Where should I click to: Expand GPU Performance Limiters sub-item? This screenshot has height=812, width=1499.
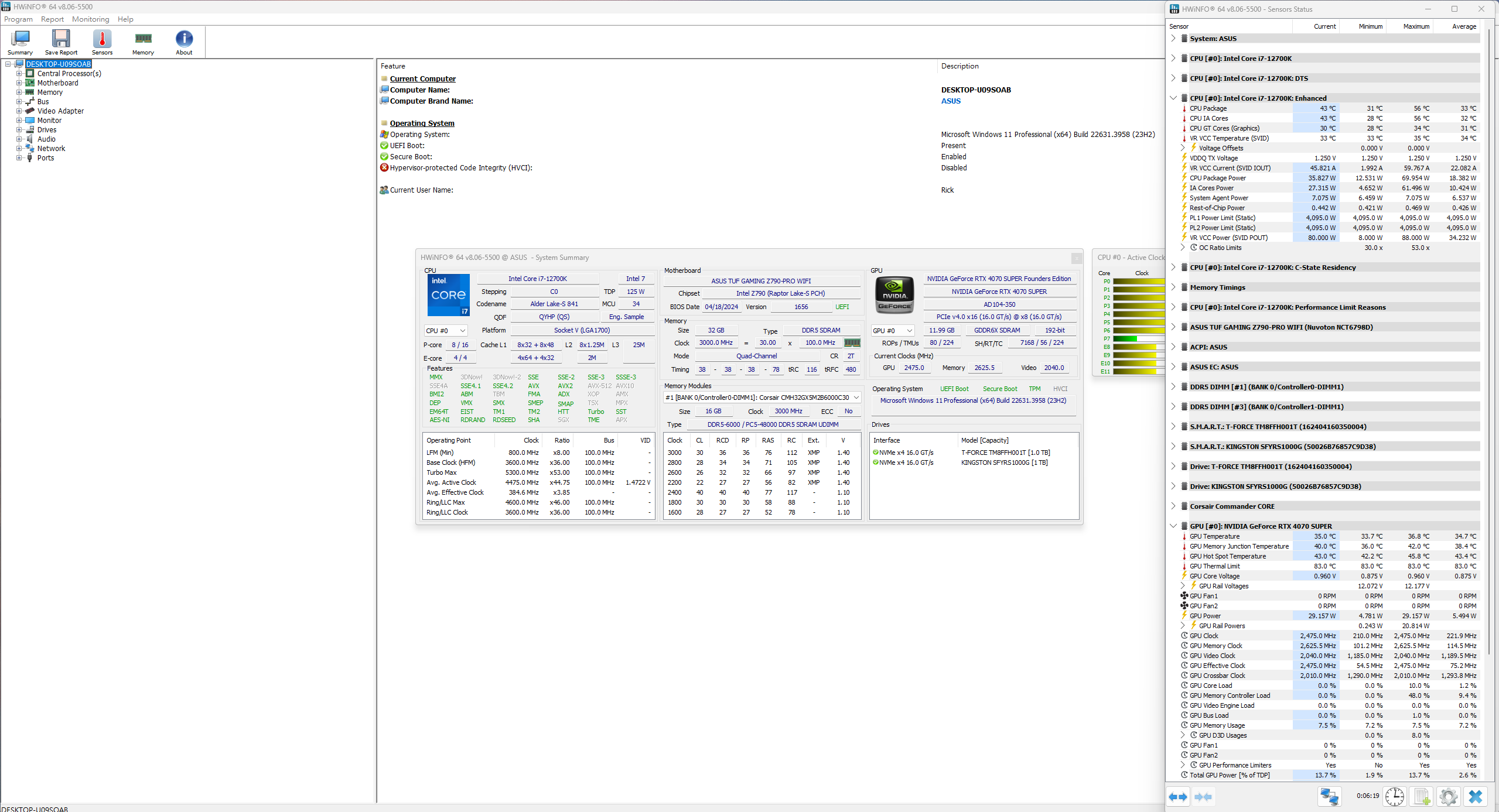[x=1183, y=765]
